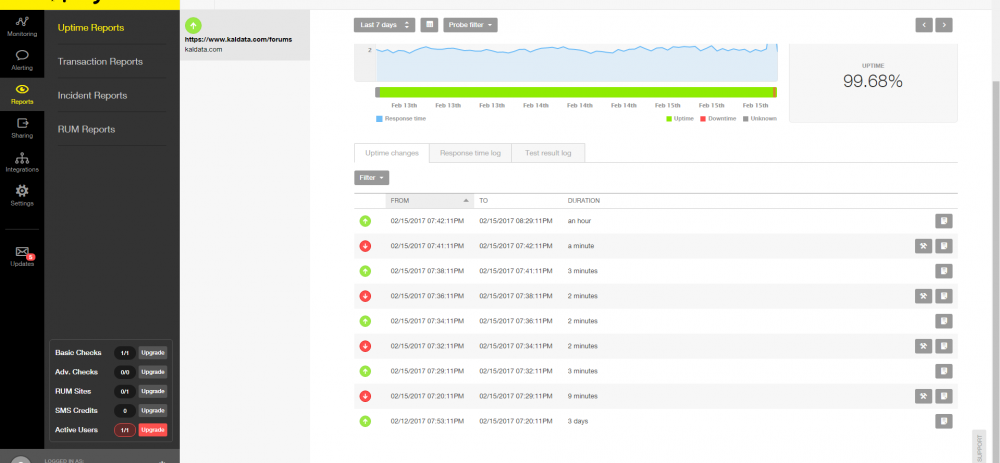Open the Alerting section in sidebar
This screenshot has width=1000, height=463.
coord(22,60)
